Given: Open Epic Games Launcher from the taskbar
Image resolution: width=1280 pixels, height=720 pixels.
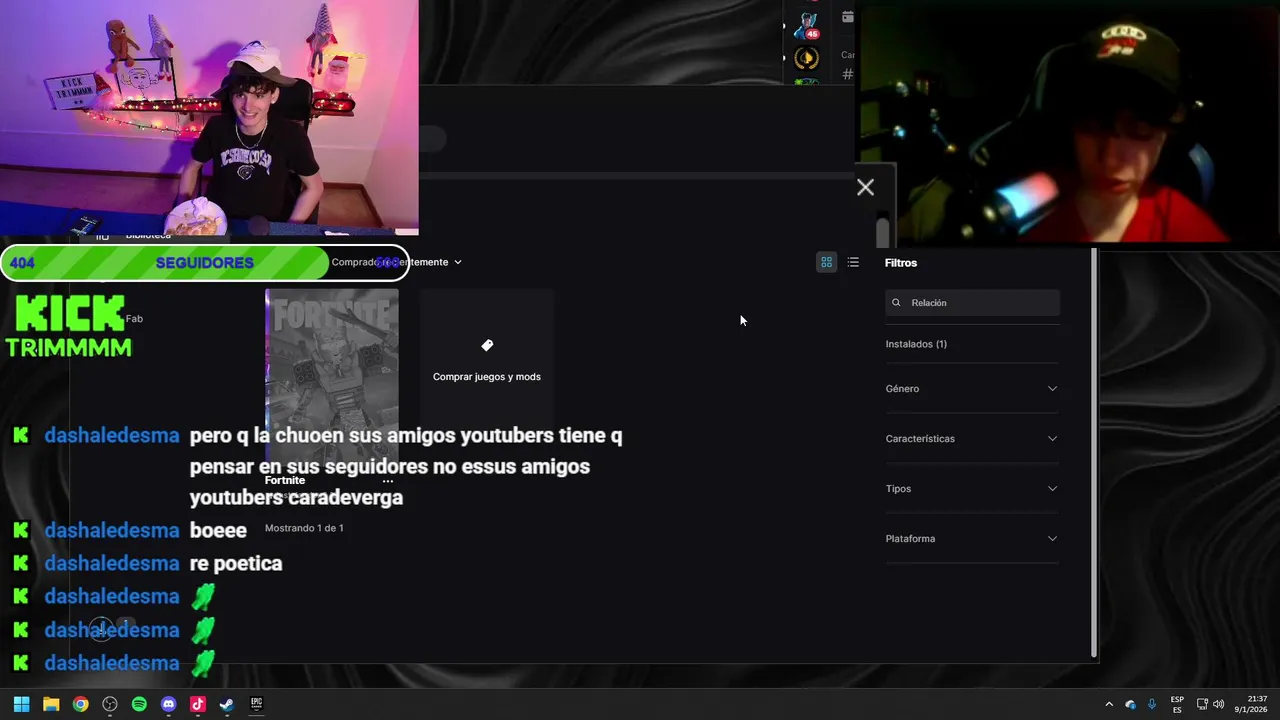Looking at the screenshot, I should click(256, 704).
